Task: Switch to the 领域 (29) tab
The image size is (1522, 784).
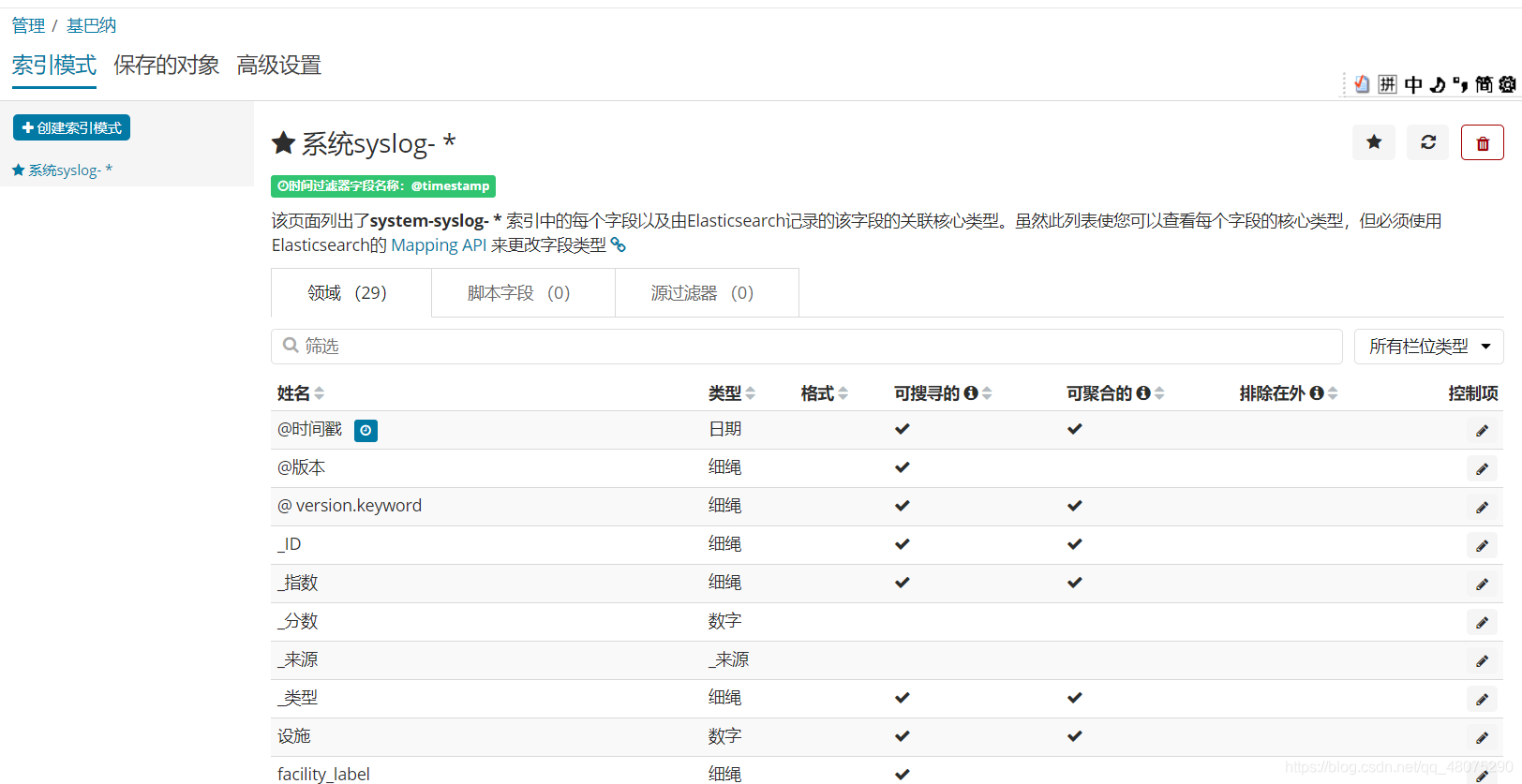Action: (x=351, y=293)
